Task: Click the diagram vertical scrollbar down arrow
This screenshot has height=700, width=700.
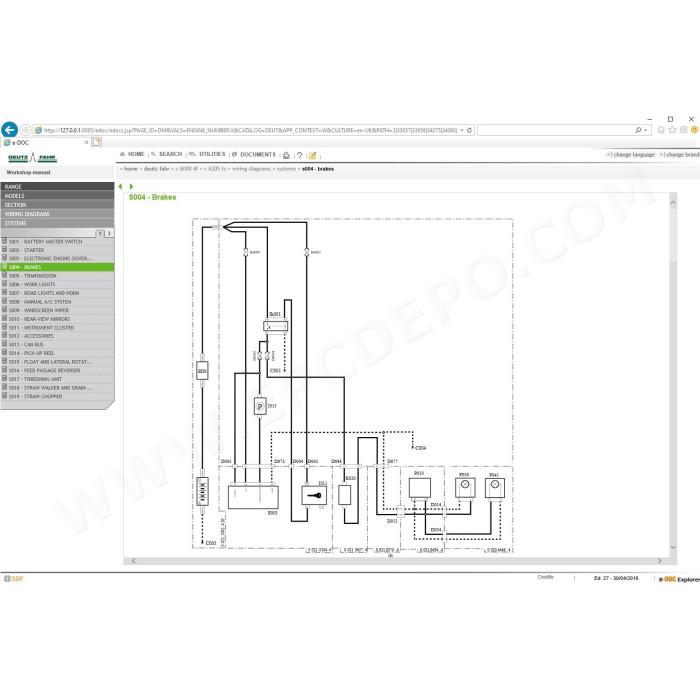Action: (x=673, y=547)
